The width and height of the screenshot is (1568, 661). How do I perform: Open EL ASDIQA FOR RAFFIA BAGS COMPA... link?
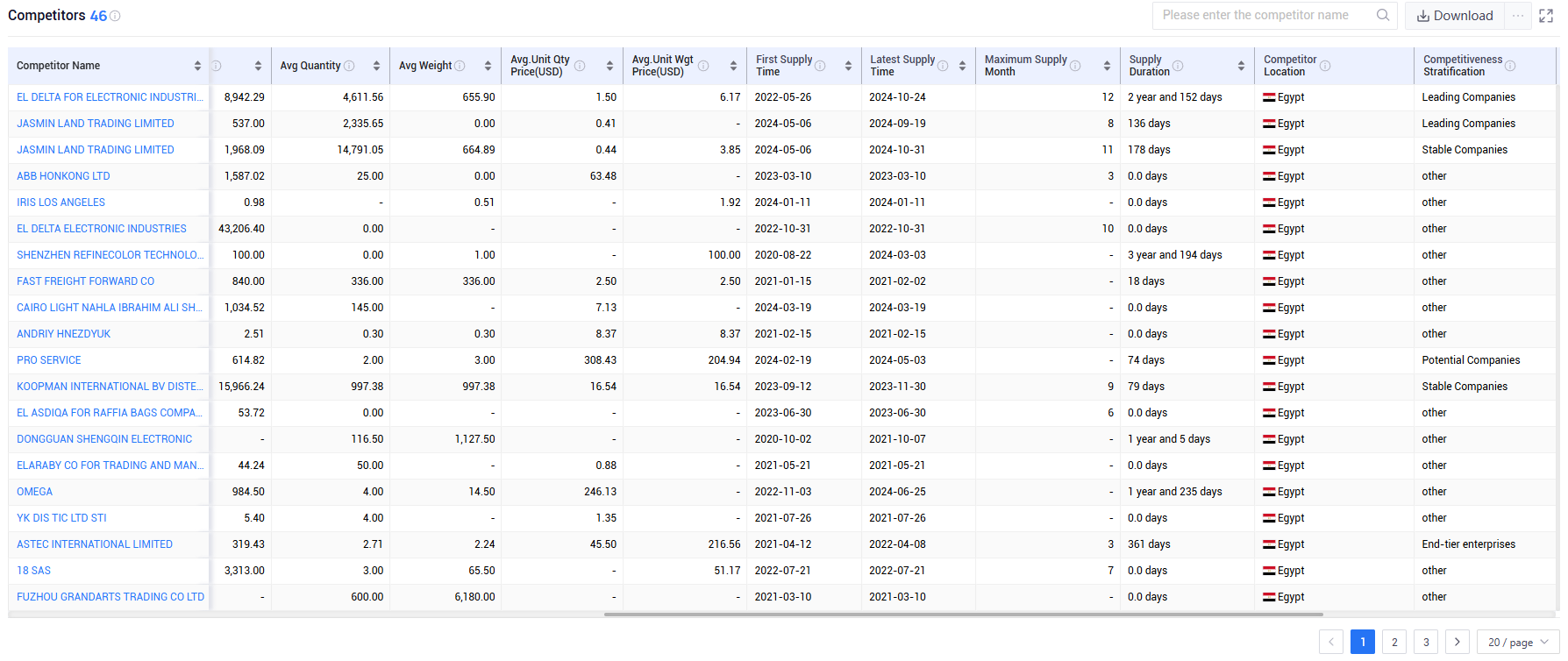coord(110,413)
